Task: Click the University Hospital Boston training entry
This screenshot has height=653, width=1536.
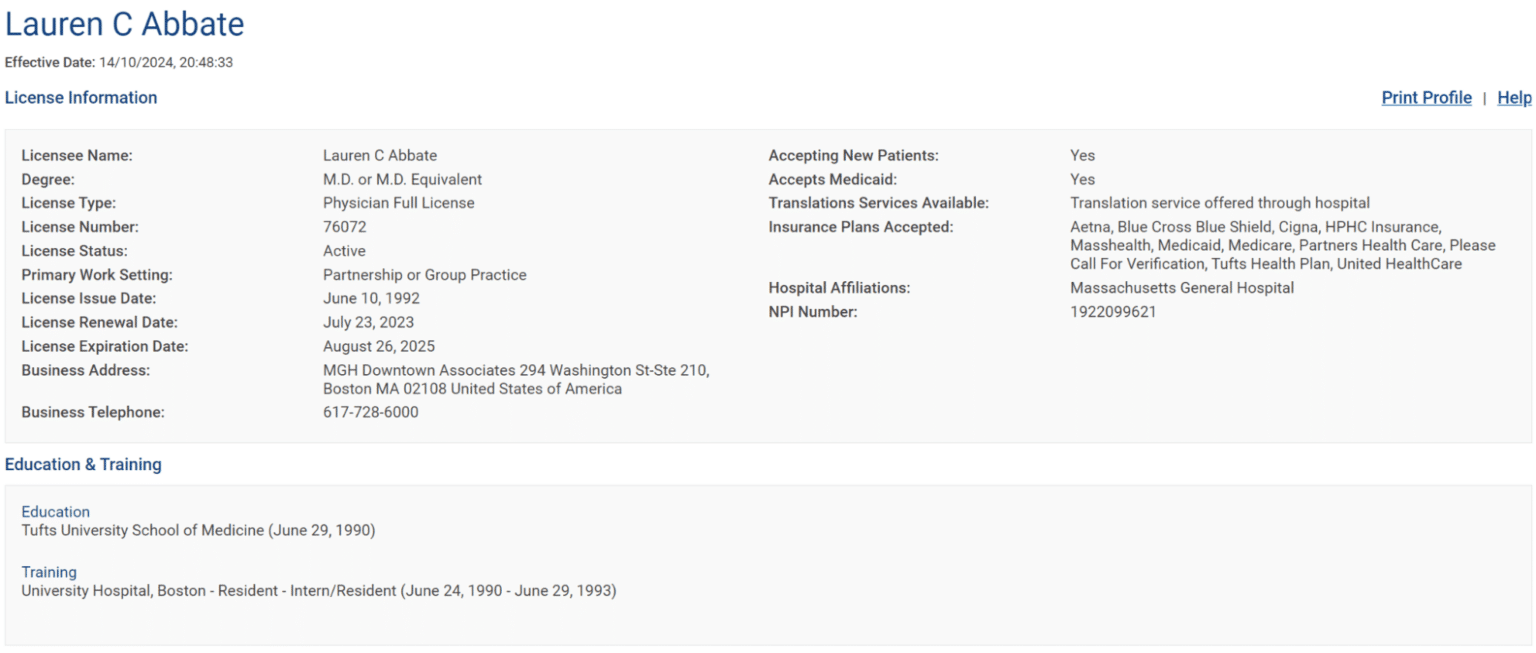Action: [x=318, y=590]
